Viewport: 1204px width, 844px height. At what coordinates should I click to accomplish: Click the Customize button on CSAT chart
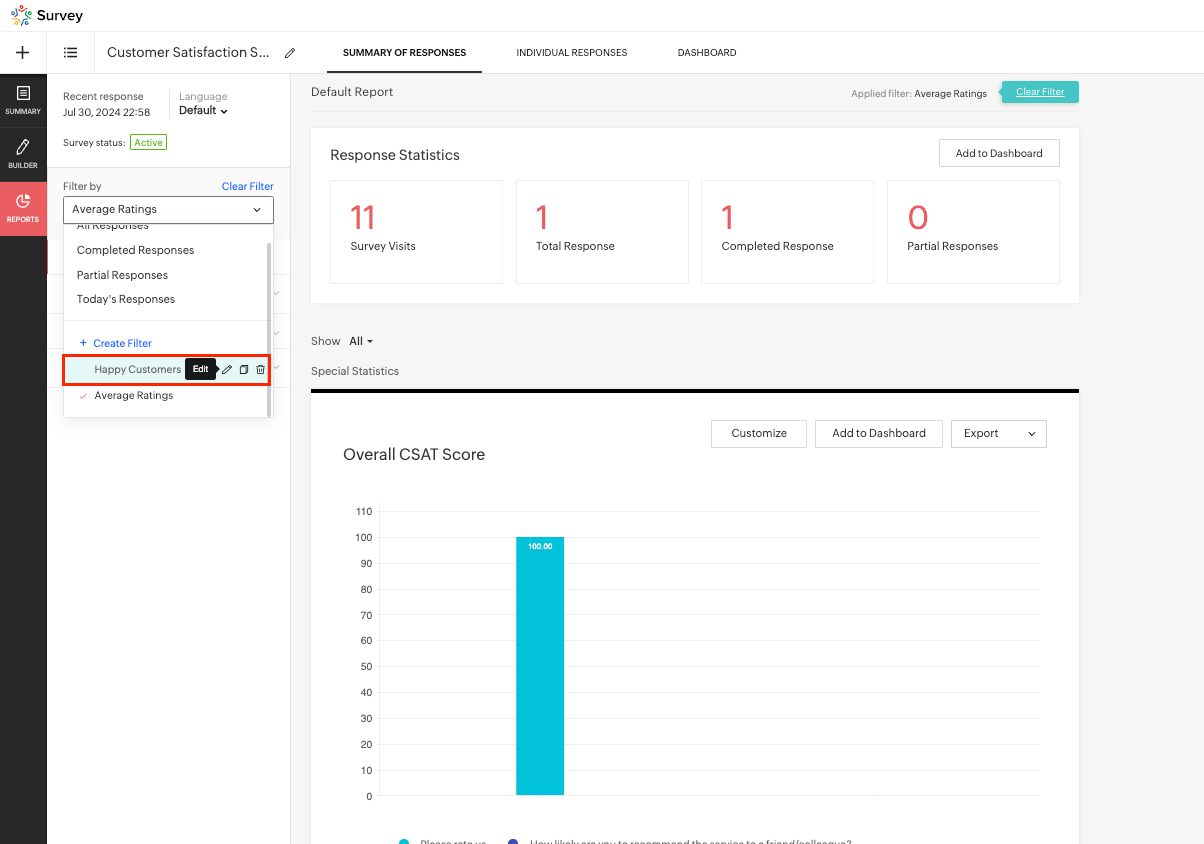(x=758, y=433)
